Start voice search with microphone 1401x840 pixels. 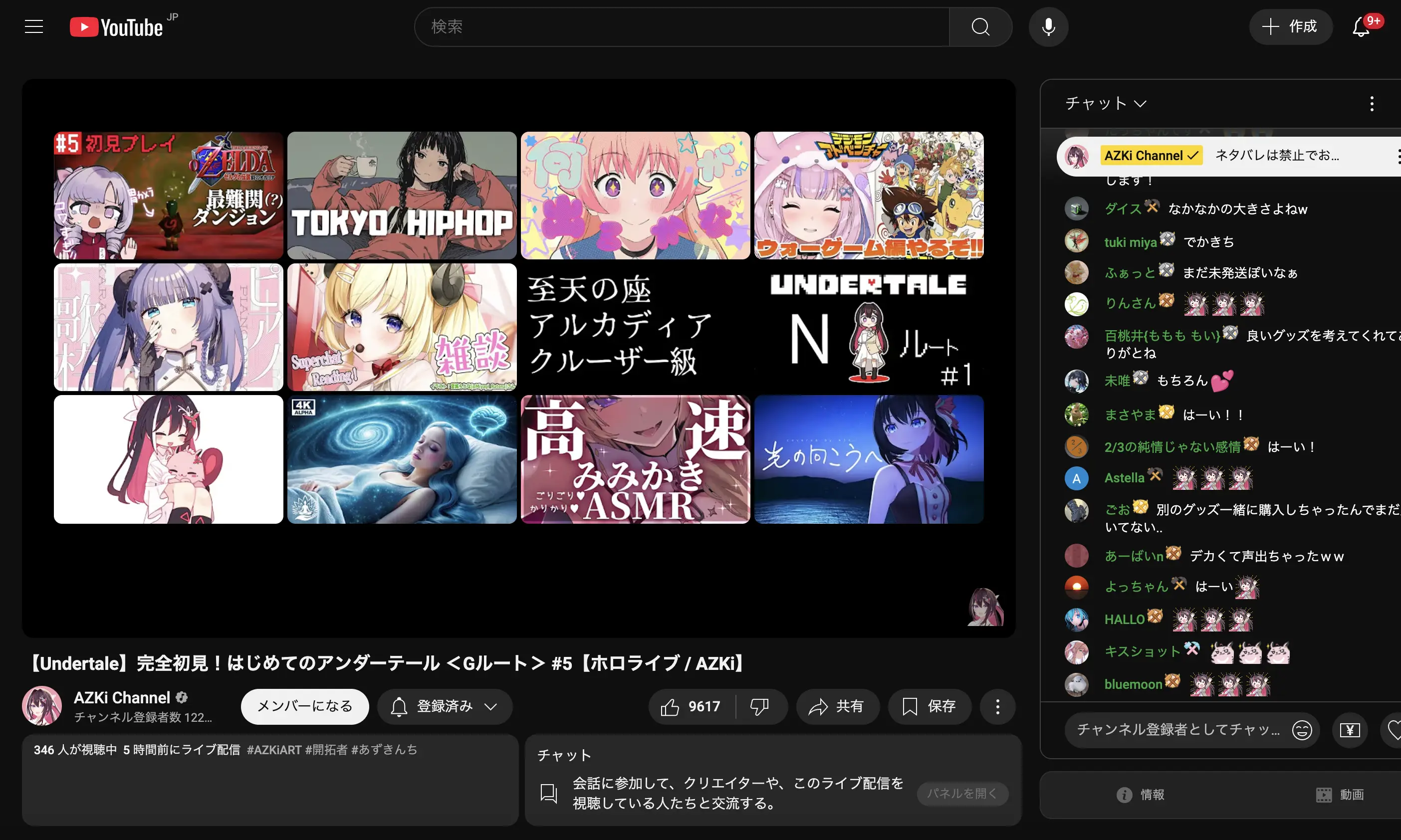[x=1048, y=26]
